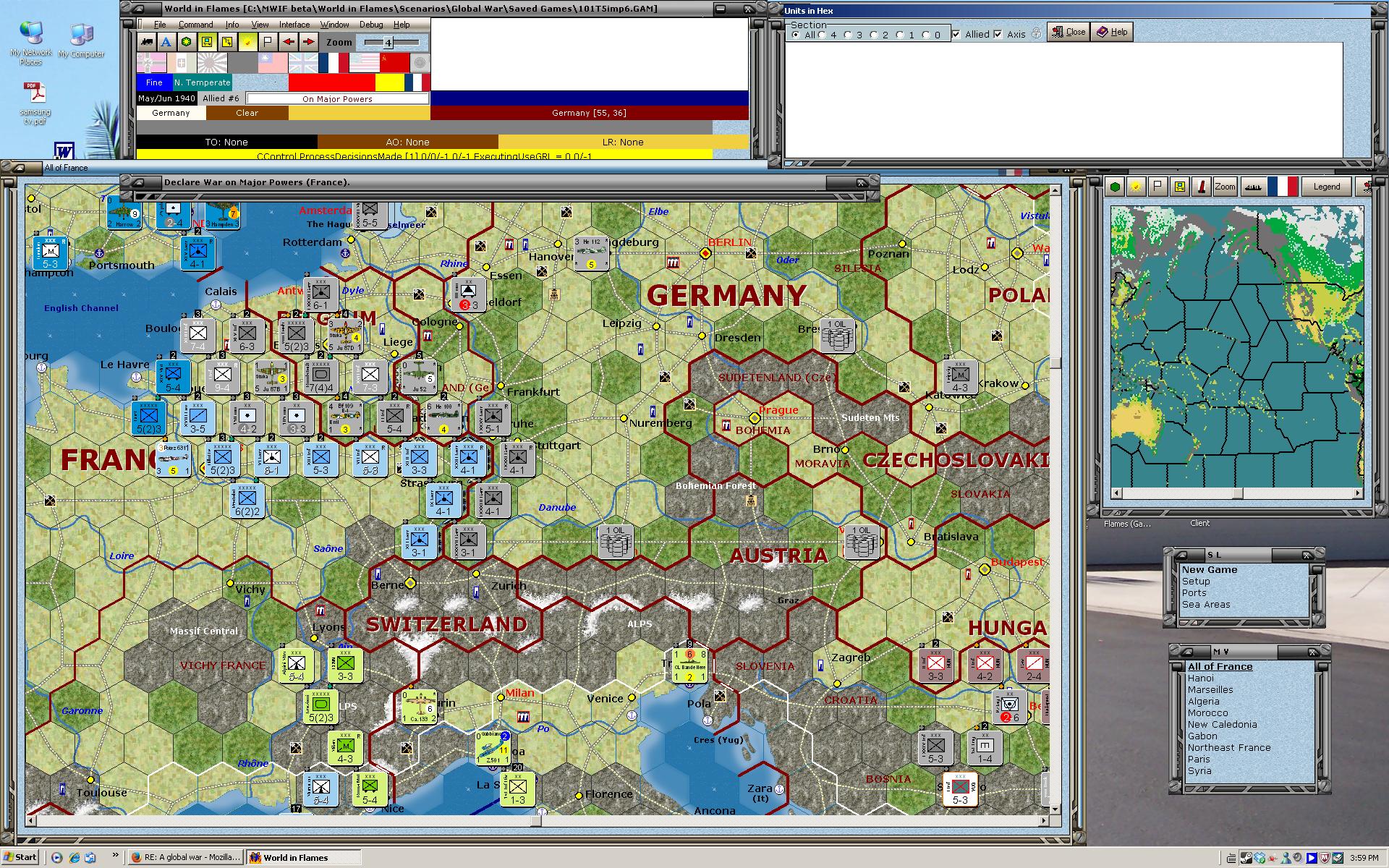1389x868 pixels.
Task: Select Marseilles in MV list
Action: pos(1210,690)
